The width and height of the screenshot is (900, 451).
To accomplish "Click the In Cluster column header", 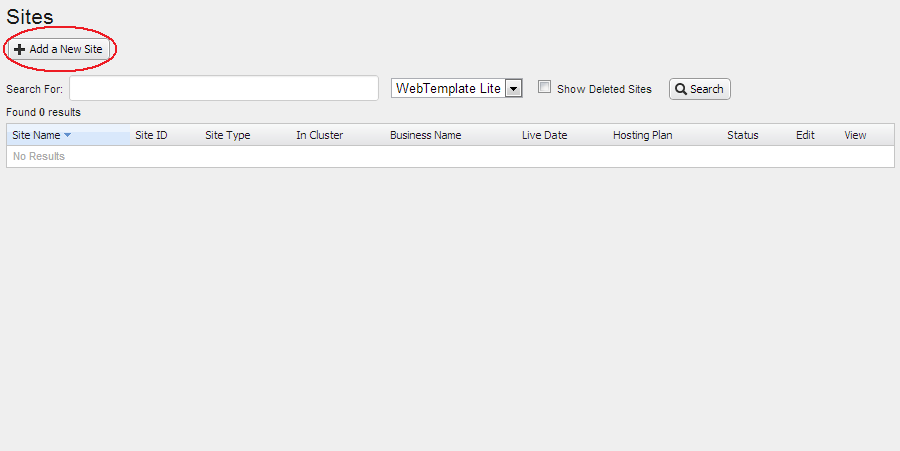I will [x=319, y=135].
